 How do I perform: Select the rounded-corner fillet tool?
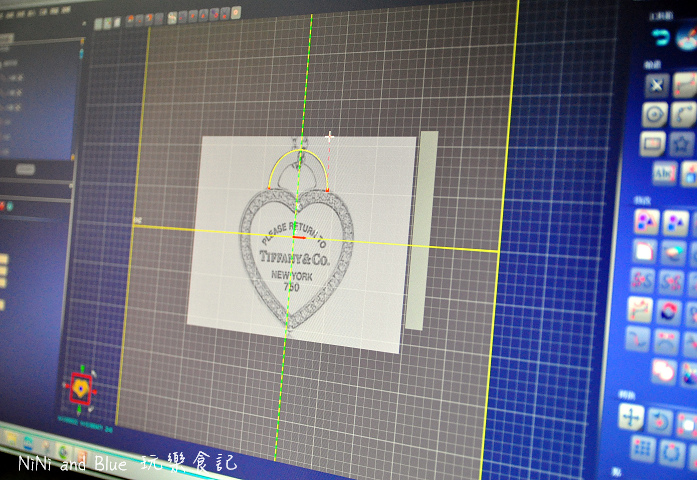point(644,251)
